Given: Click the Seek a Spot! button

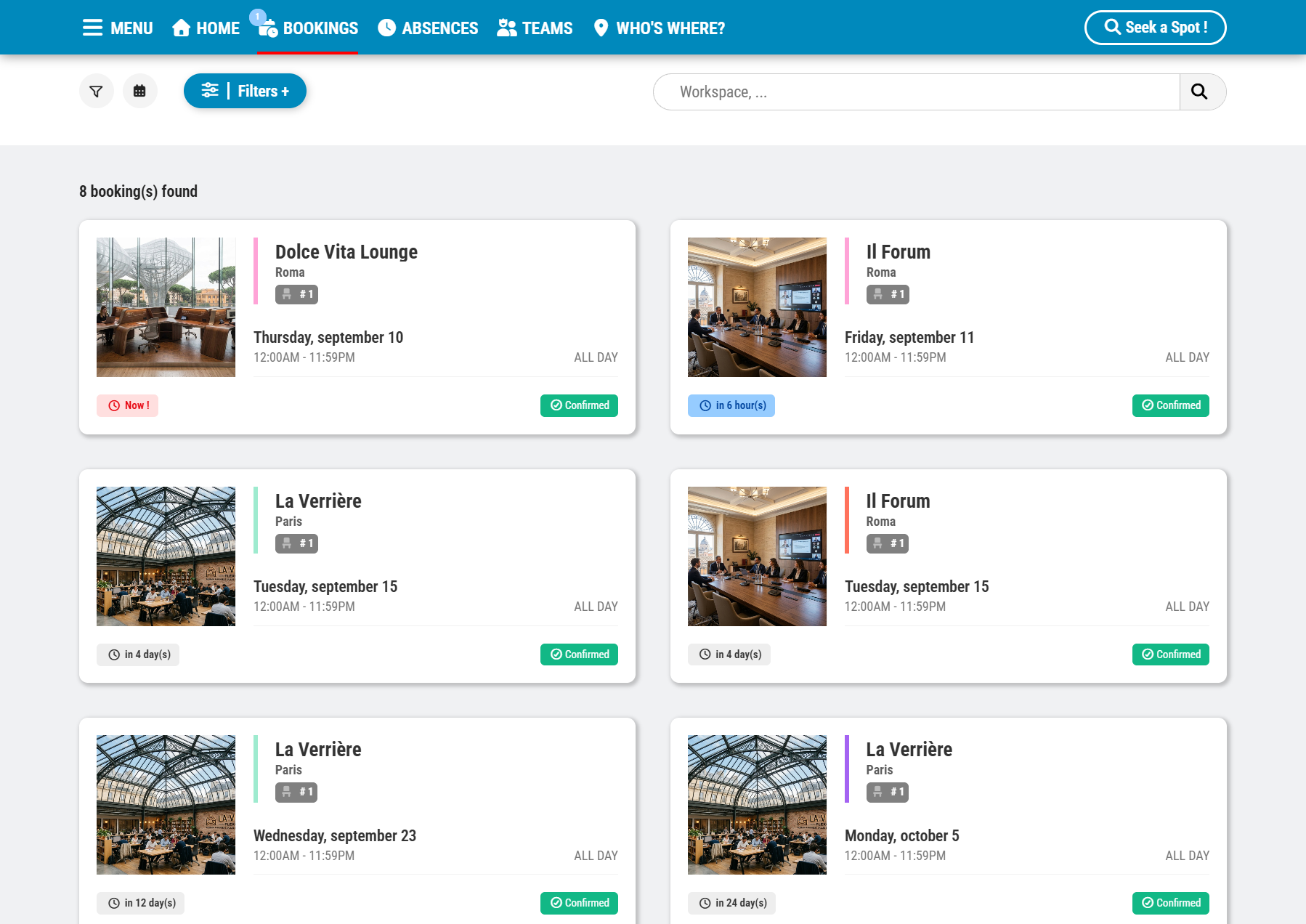Looking at the screenshot, I should tap(1155, 28).
